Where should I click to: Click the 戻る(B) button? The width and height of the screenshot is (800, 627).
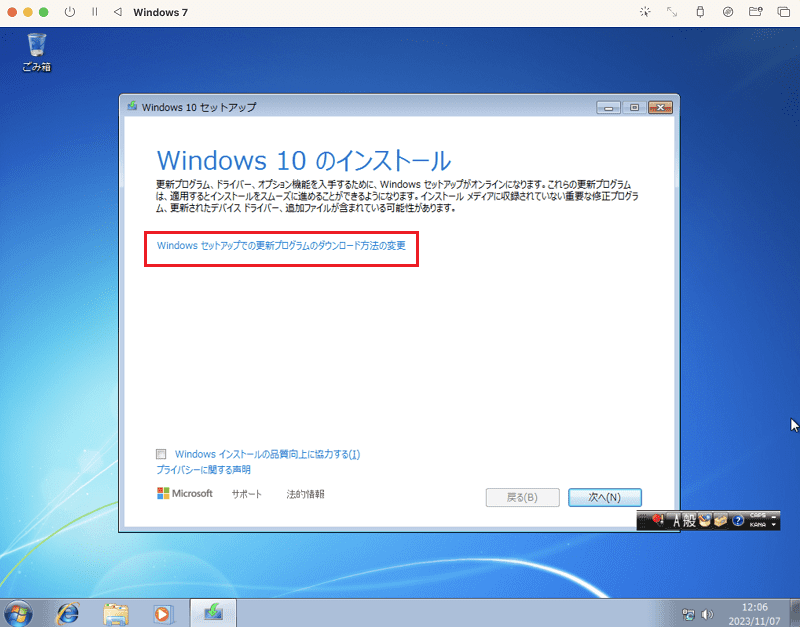[522, 497]
